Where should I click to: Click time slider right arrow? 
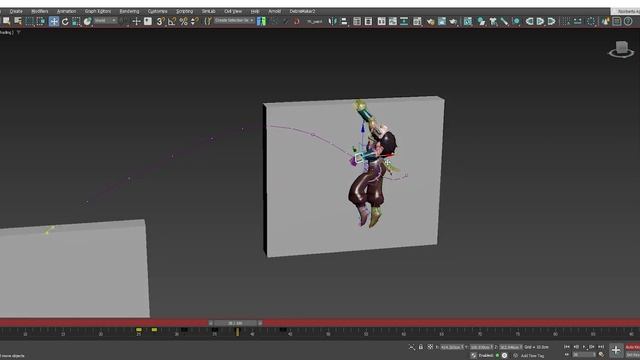[x=260, y=323]
